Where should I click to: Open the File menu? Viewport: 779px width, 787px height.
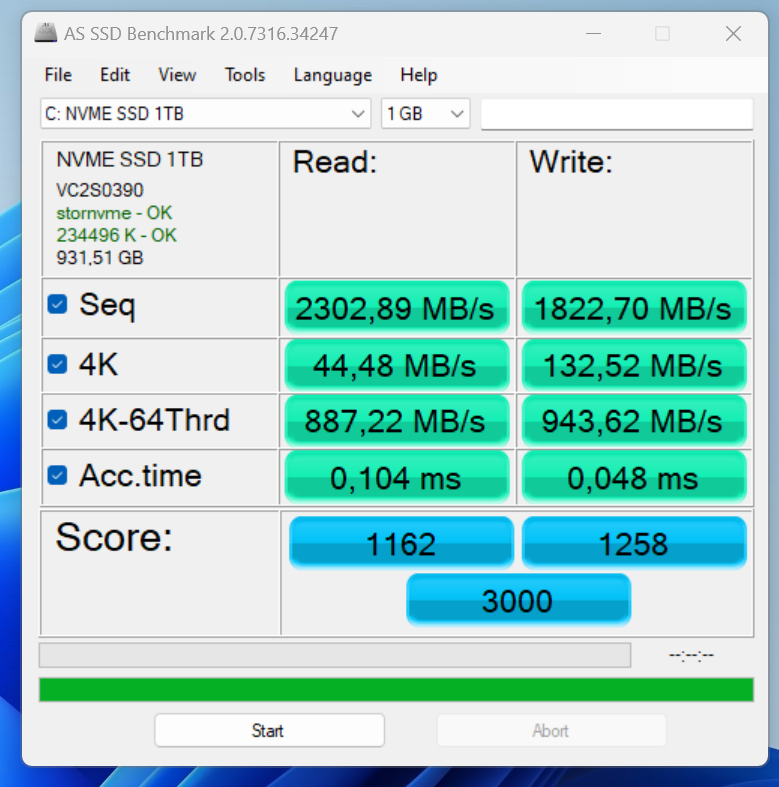click(x=58, y=75)
